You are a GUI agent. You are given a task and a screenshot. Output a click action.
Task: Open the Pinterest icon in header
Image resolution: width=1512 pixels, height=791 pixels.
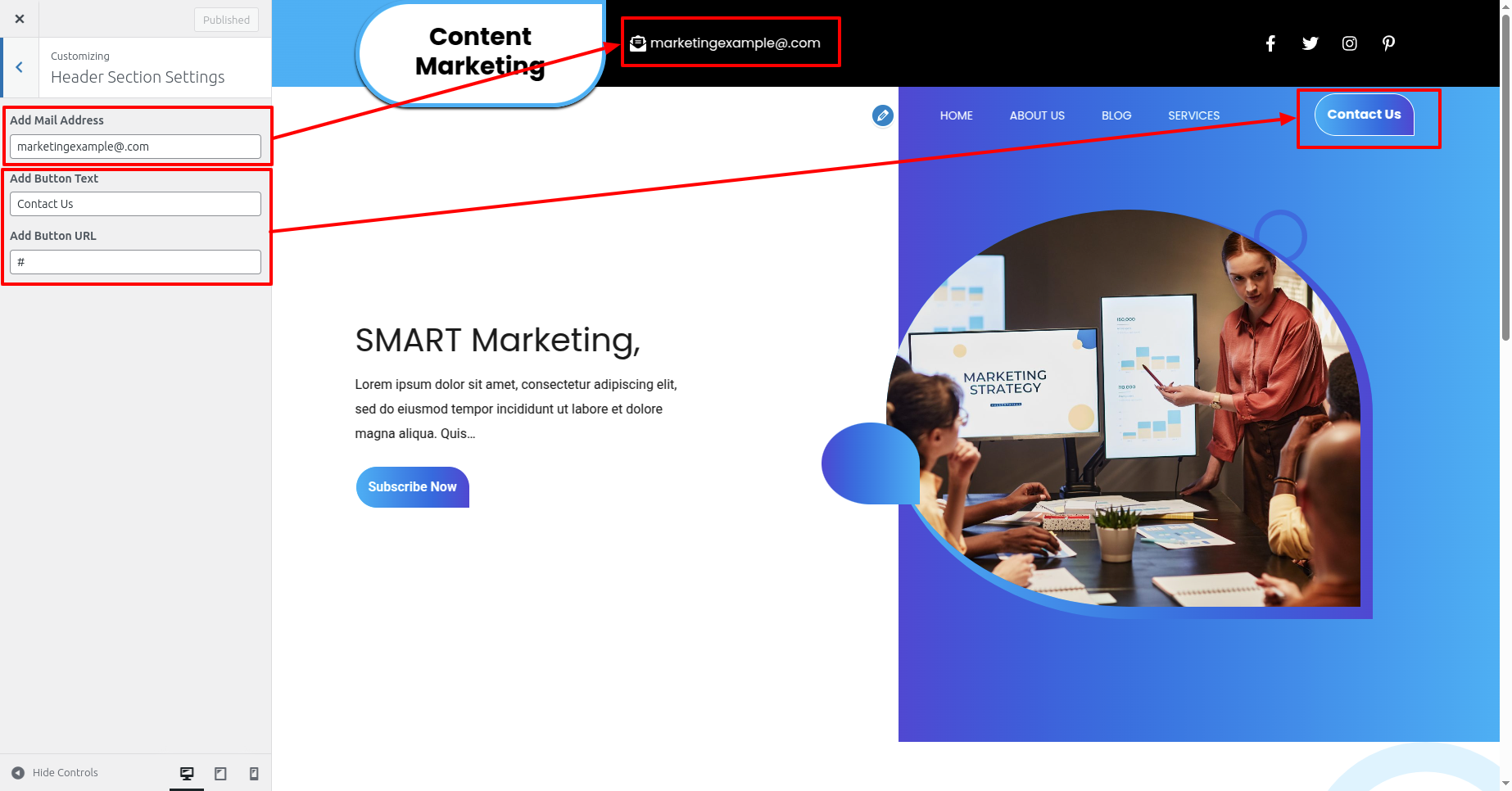(1389, 43)
